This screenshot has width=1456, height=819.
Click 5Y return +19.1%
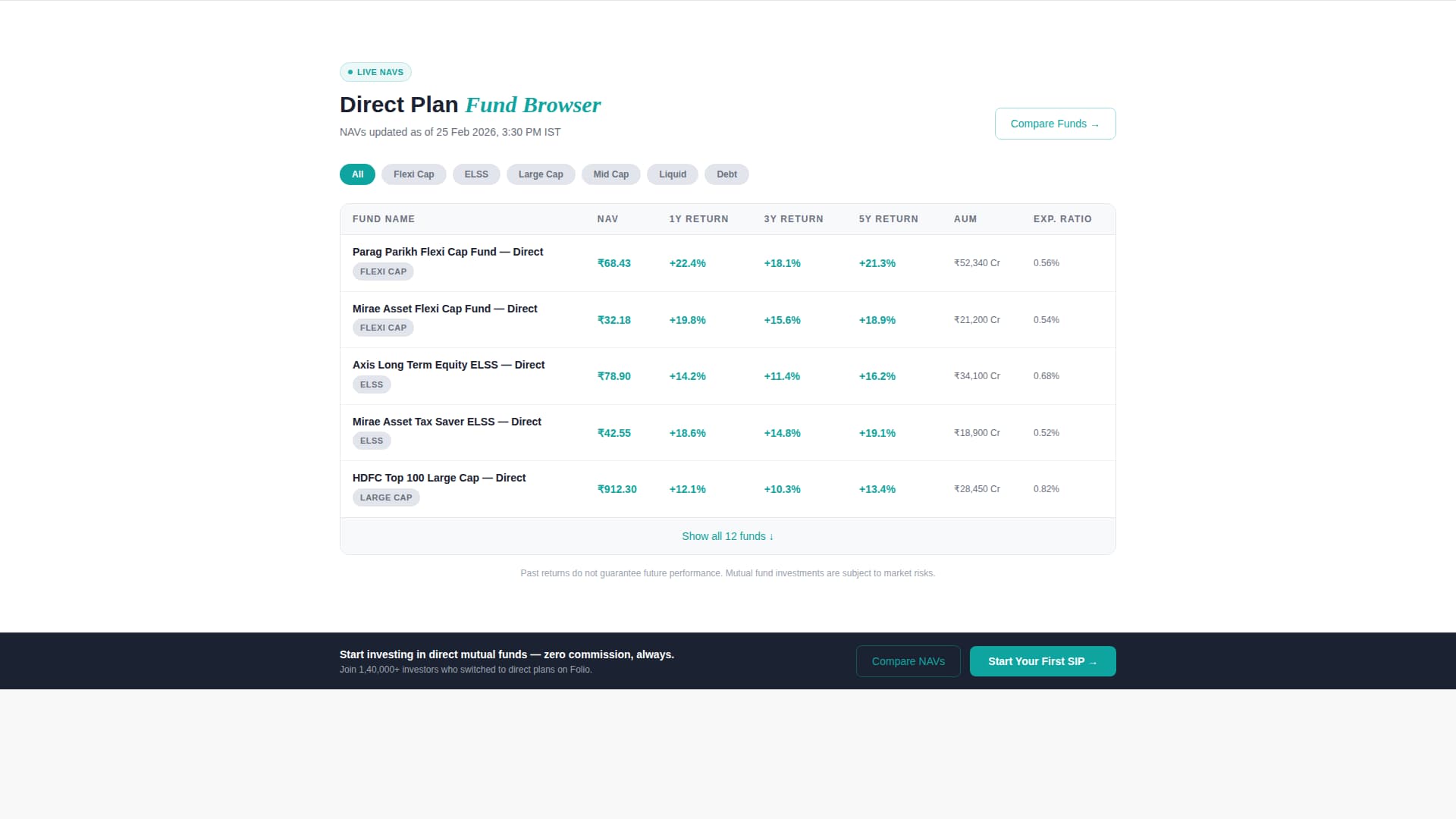[x=877, y=433]
